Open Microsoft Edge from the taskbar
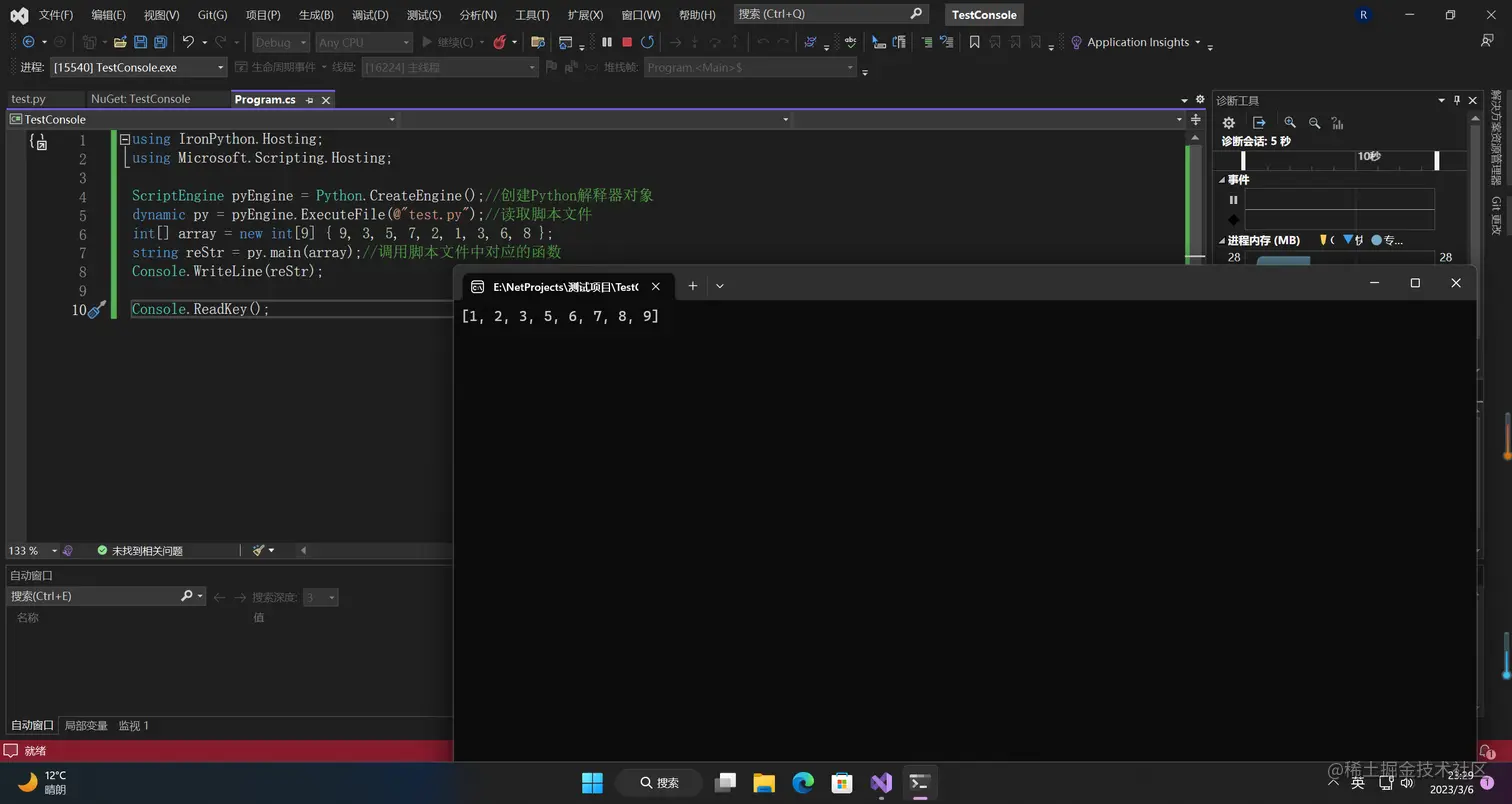1512x804 pixels. click(803, 782)
